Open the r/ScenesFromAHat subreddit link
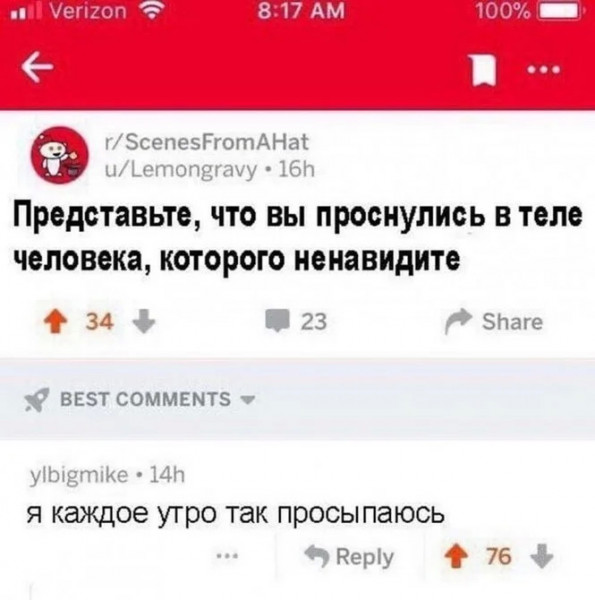 point(207,142)
